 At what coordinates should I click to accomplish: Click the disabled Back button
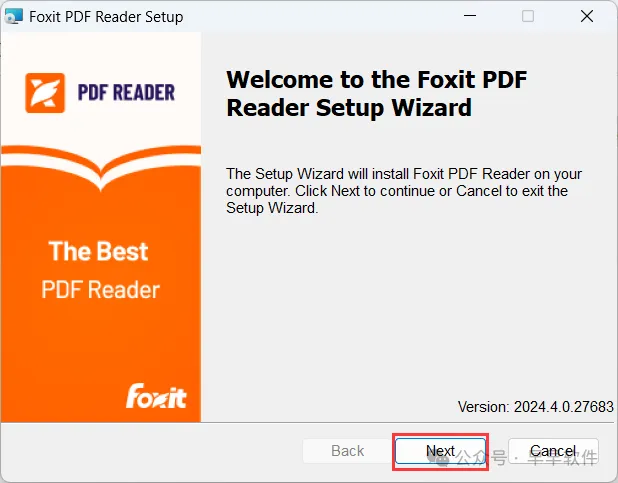click(347, 451)
